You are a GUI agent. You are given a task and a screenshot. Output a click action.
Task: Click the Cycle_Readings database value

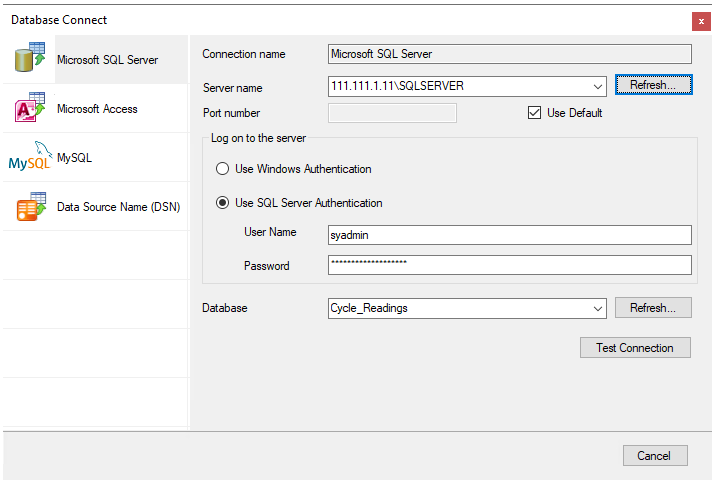[369, 308]
